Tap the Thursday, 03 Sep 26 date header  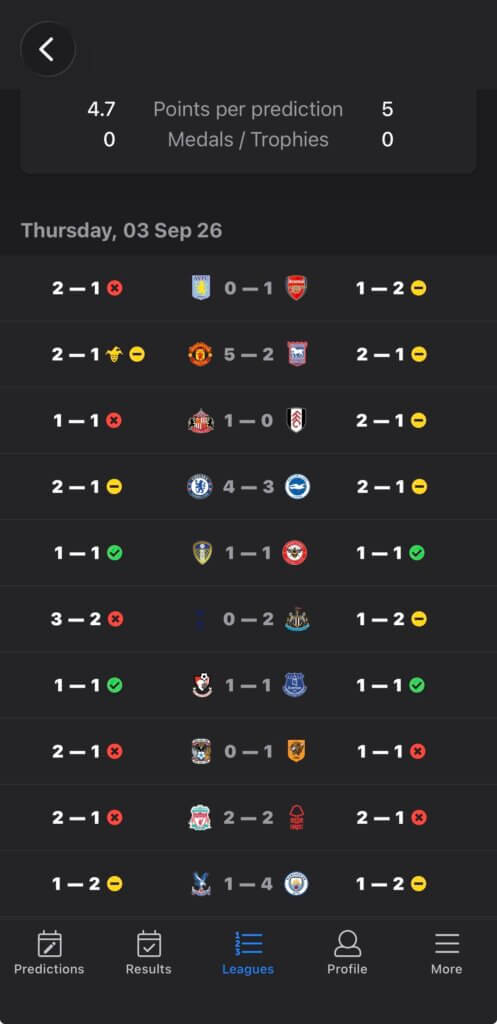121,231
